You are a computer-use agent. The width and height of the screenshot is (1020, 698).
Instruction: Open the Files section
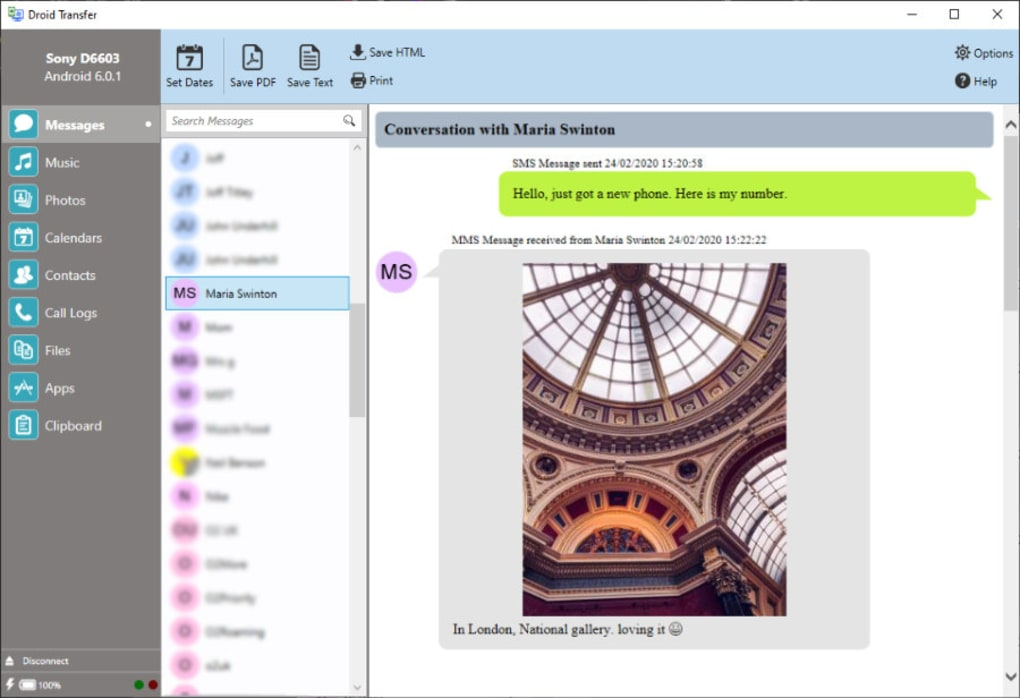[x=24, y=350]
